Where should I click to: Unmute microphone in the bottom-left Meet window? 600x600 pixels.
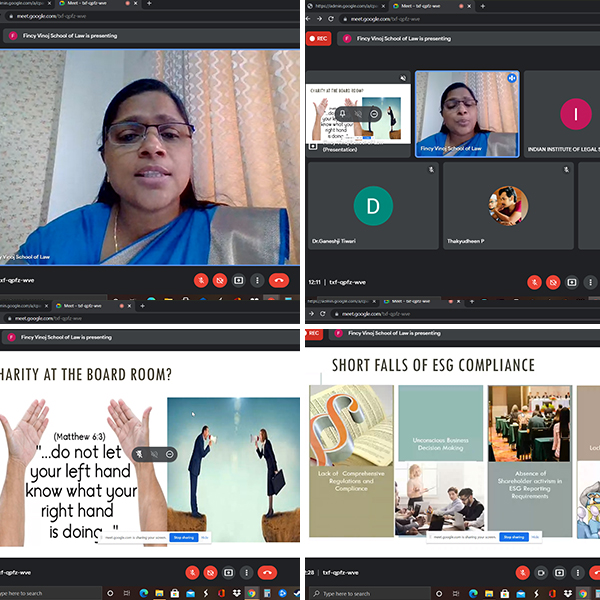point(192,572)
